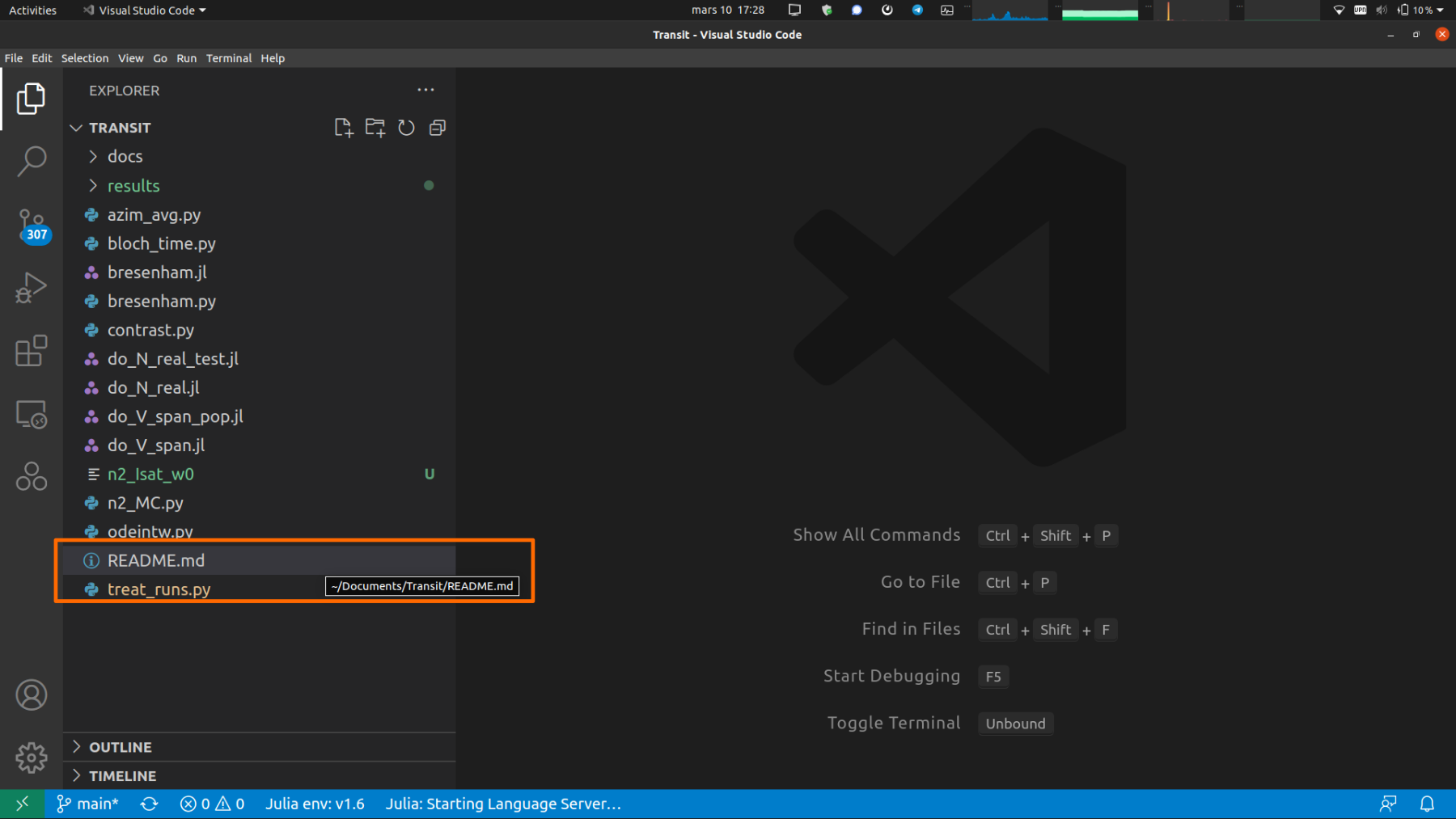The width and height of the screenshot is (1456, 819).
Task: Click Julia env: v1.6 in status bar
Action: coord(315,804)
